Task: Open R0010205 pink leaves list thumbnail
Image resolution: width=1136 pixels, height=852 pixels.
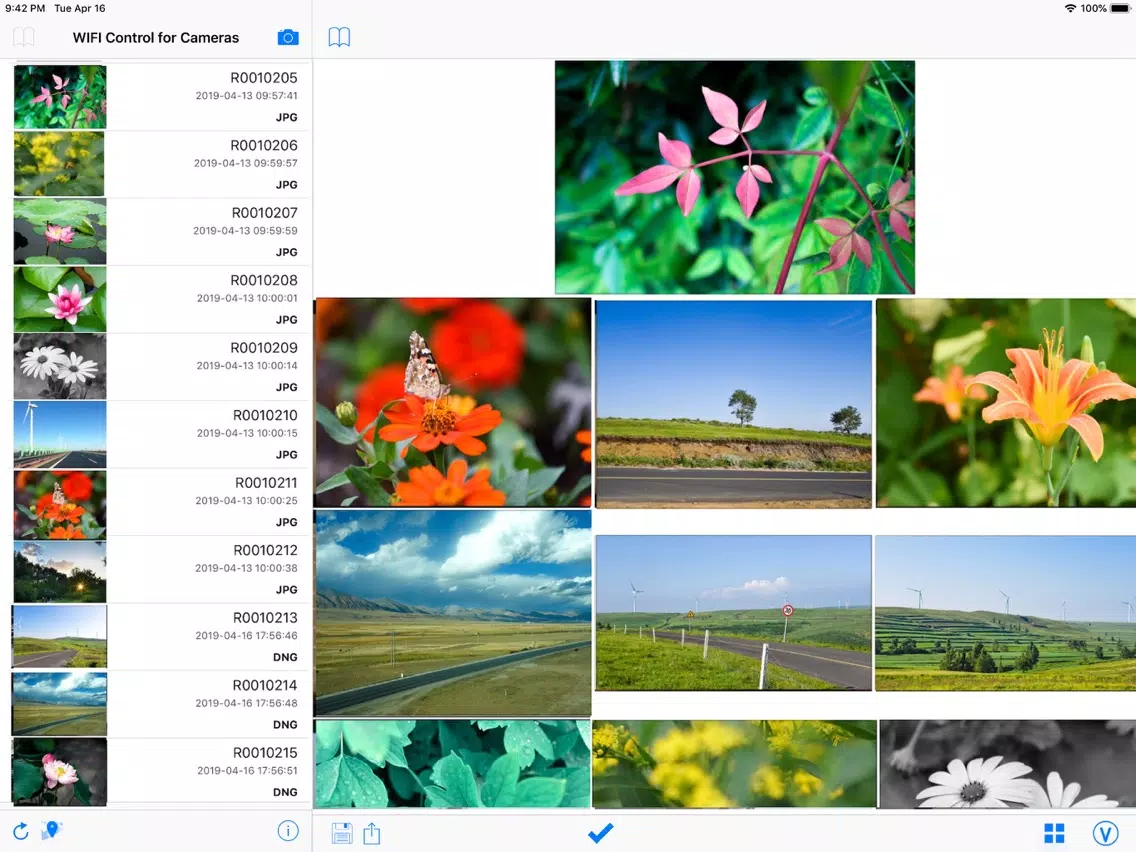Action: click(60, 97)
